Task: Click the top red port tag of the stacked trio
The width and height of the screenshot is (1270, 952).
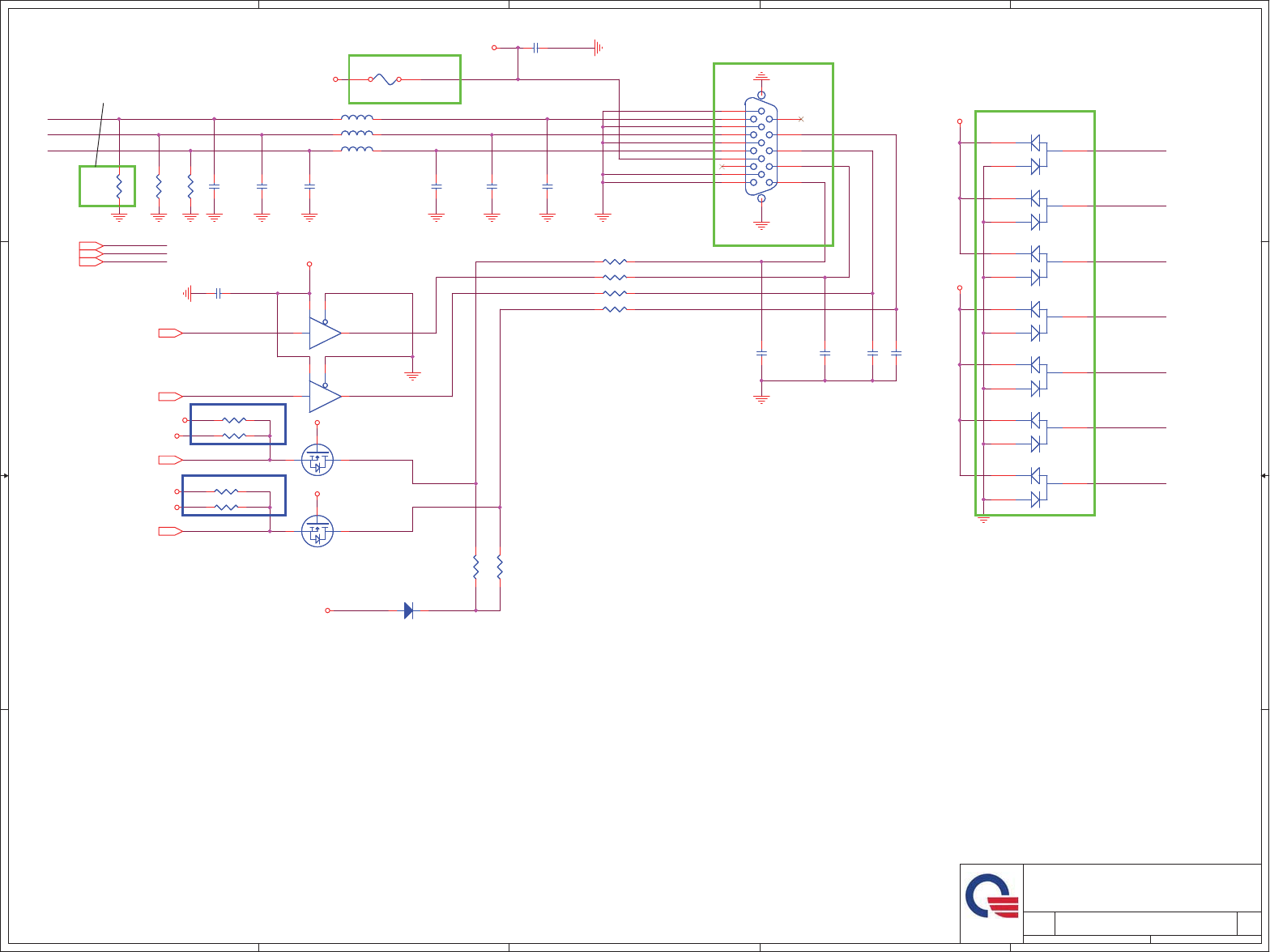Action: pos(91,244)
